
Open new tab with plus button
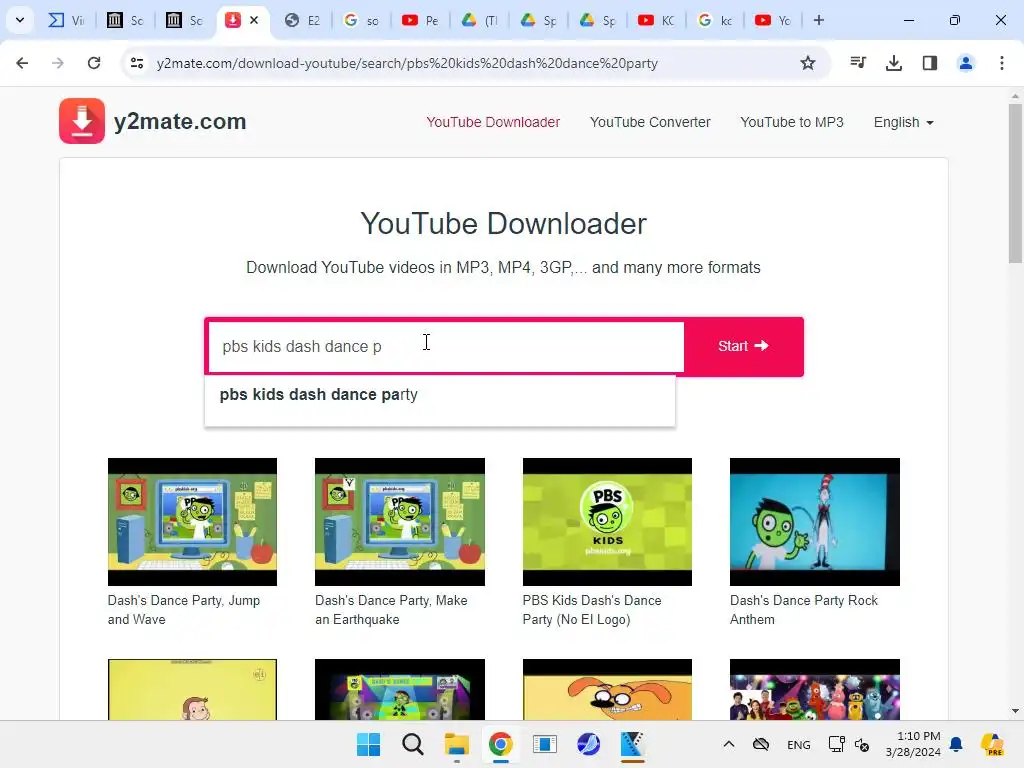(x=819, y=20)
